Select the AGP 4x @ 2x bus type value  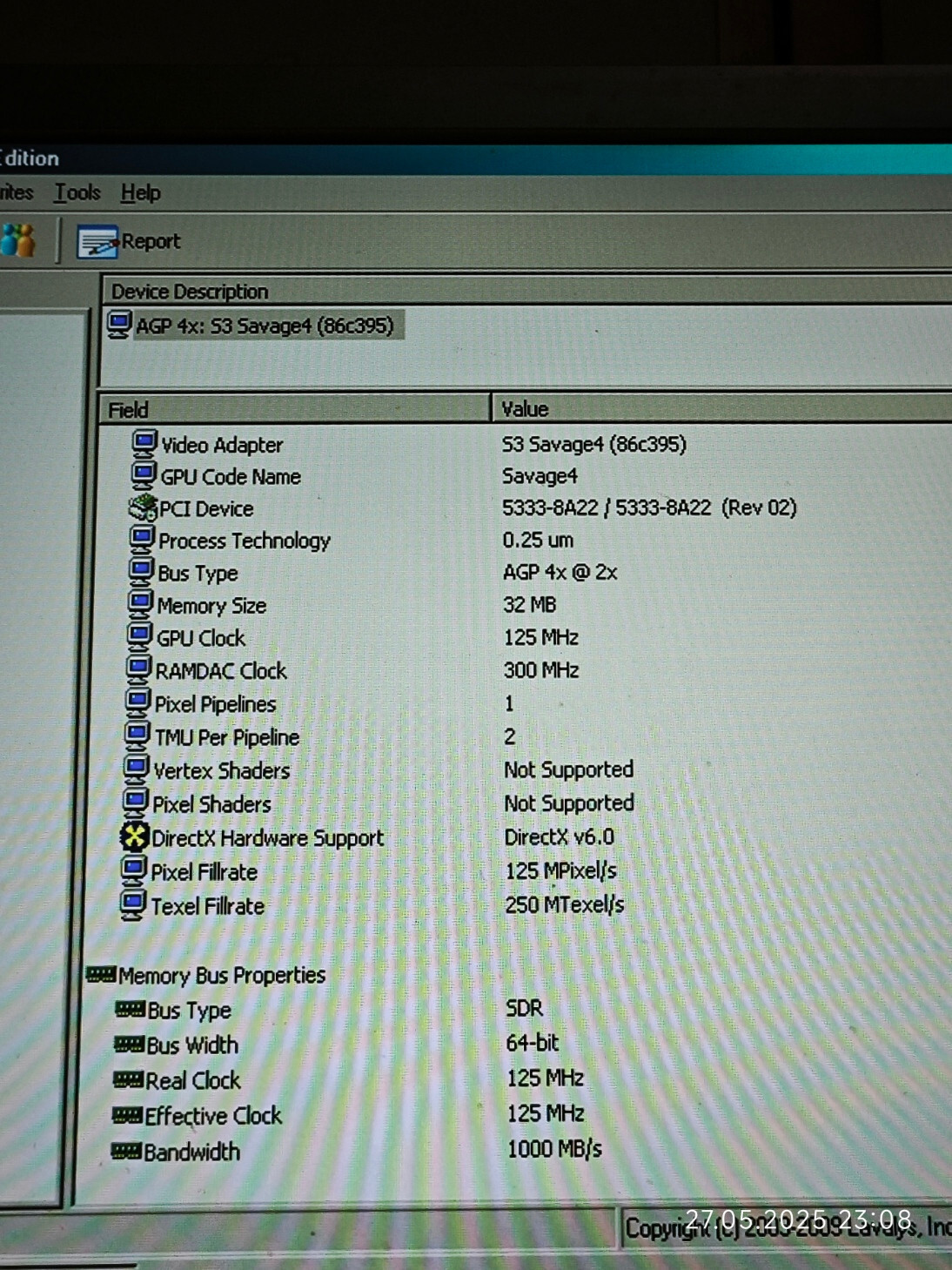(x=560, y=572)
